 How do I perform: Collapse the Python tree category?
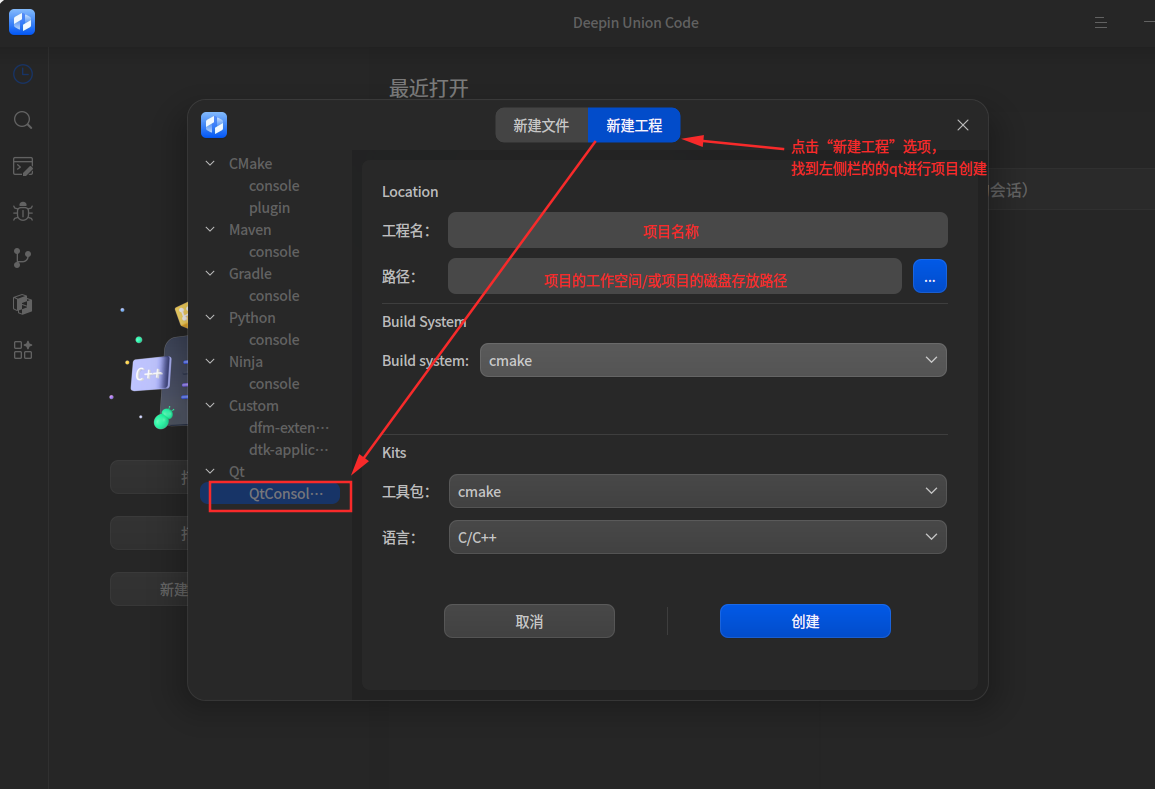point(210,318)
